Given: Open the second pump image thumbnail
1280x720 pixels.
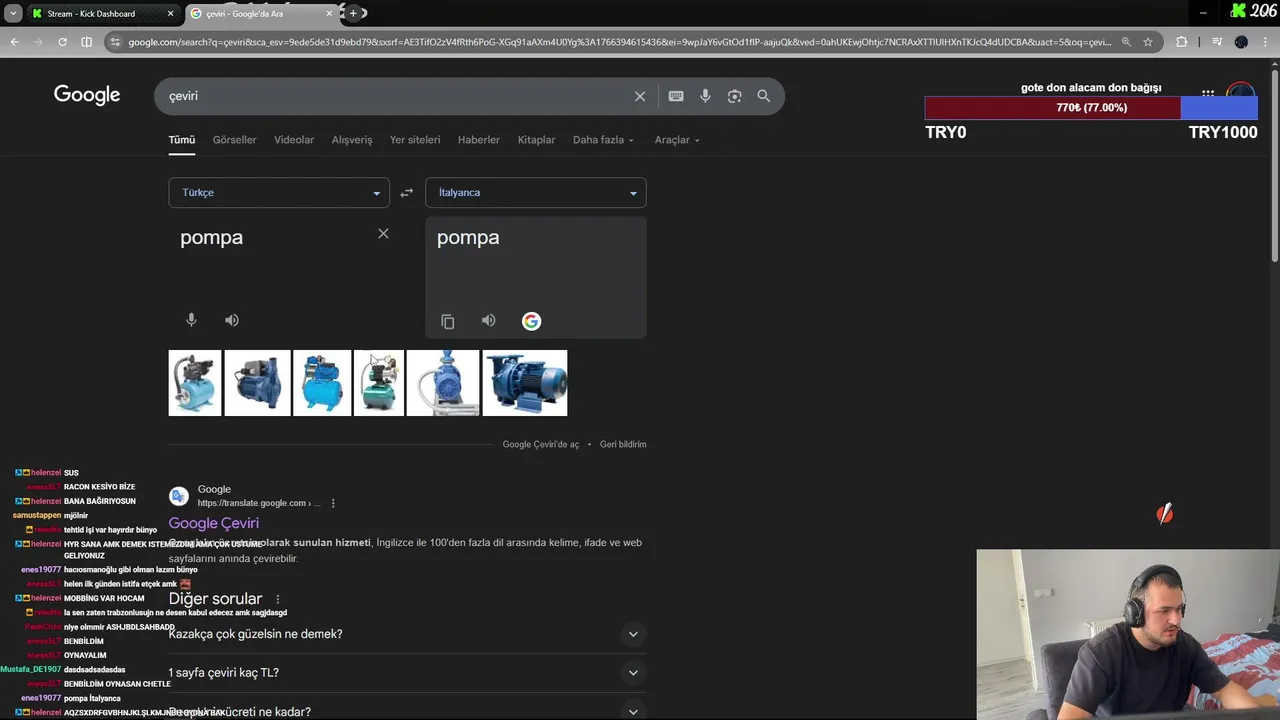Looking at the screenshot, I should [x=258, y=383].
